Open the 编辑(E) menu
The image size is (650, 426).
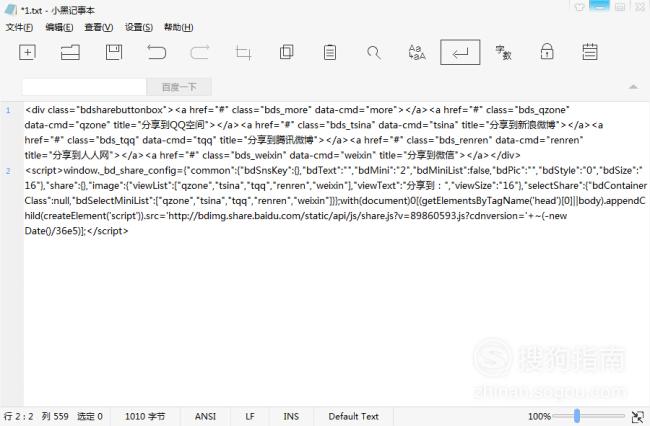coord(59,27)
